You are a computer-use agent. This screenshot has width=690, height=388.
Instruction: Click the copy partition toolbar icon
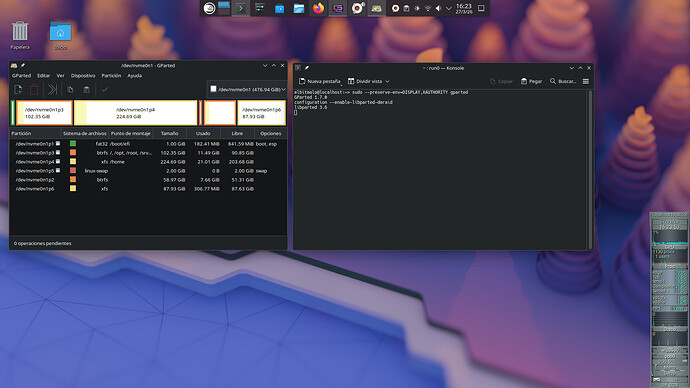pyautogui.click(x=70, y=90)
